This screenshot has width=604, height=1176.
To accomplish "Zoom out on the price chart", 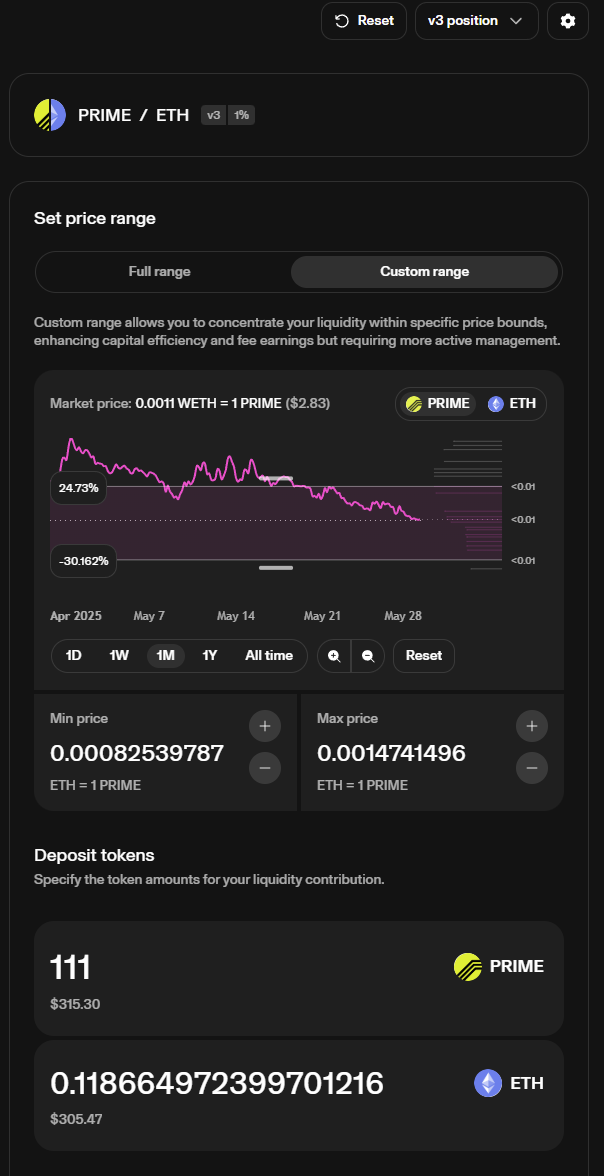I will tap(368, 656).
